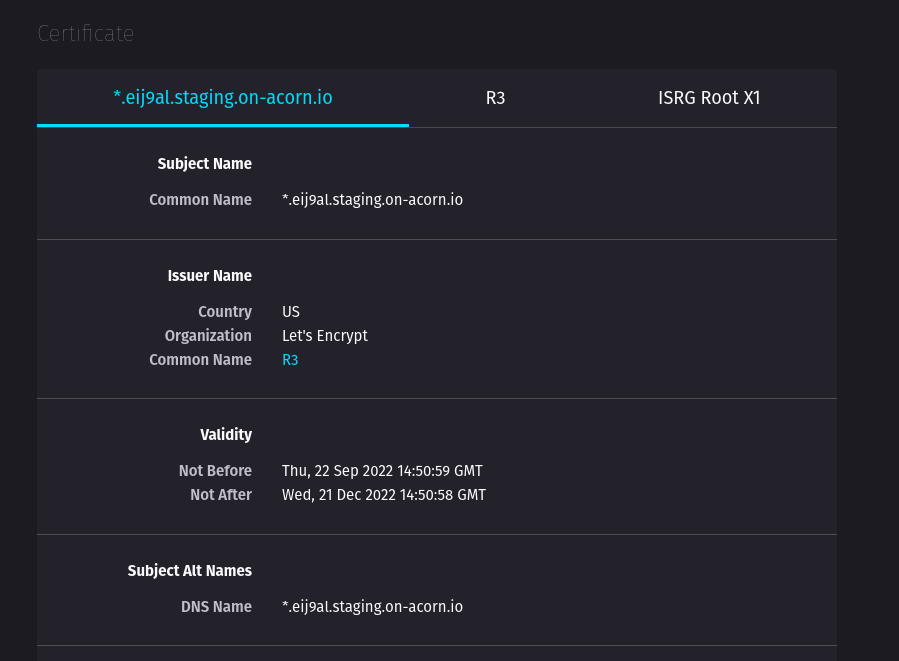Click the subject's Common Name domain value

click(372, 200)
